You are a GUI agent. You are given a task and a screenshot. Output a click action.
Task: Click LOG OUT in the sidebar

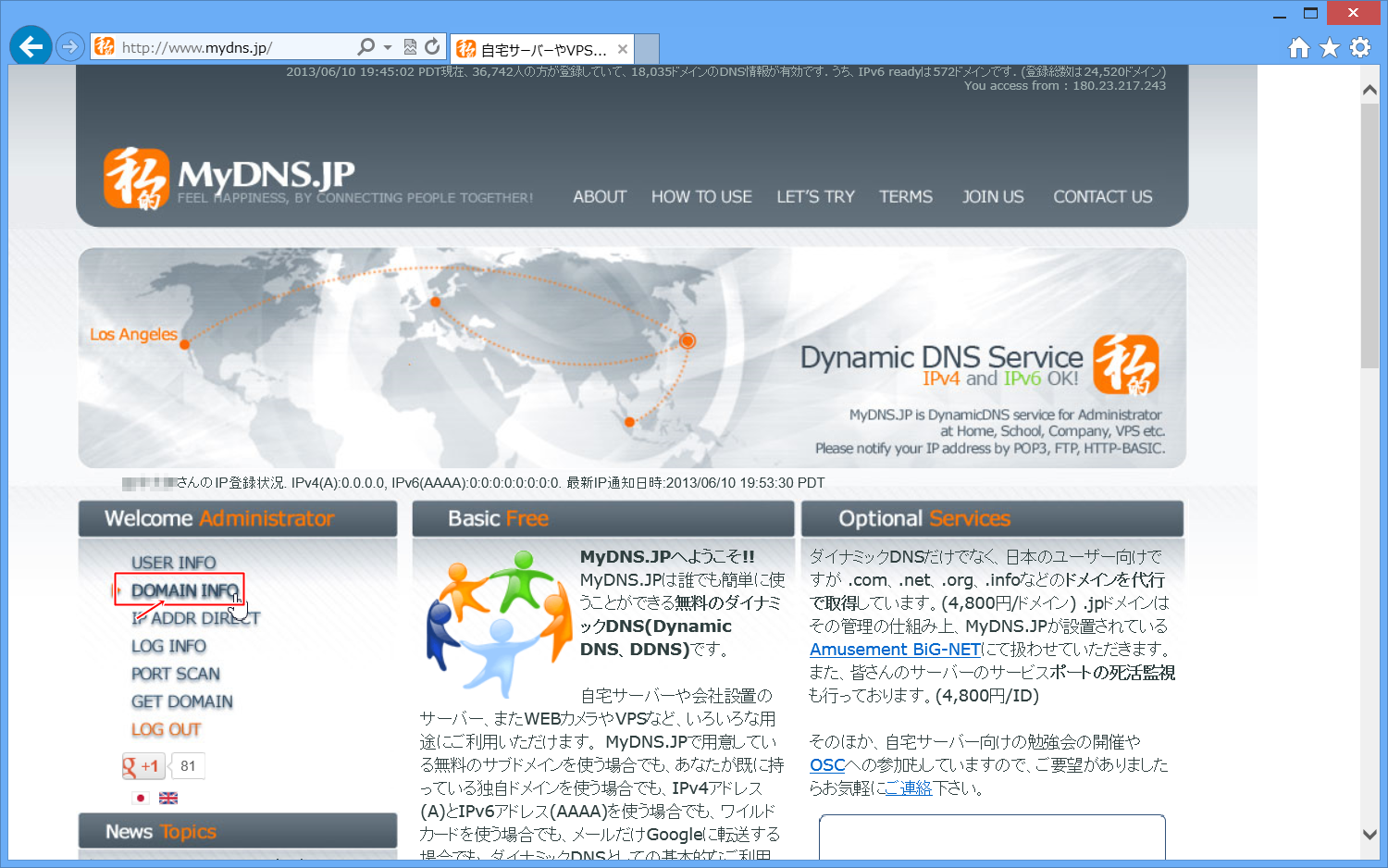coord(166,729)
